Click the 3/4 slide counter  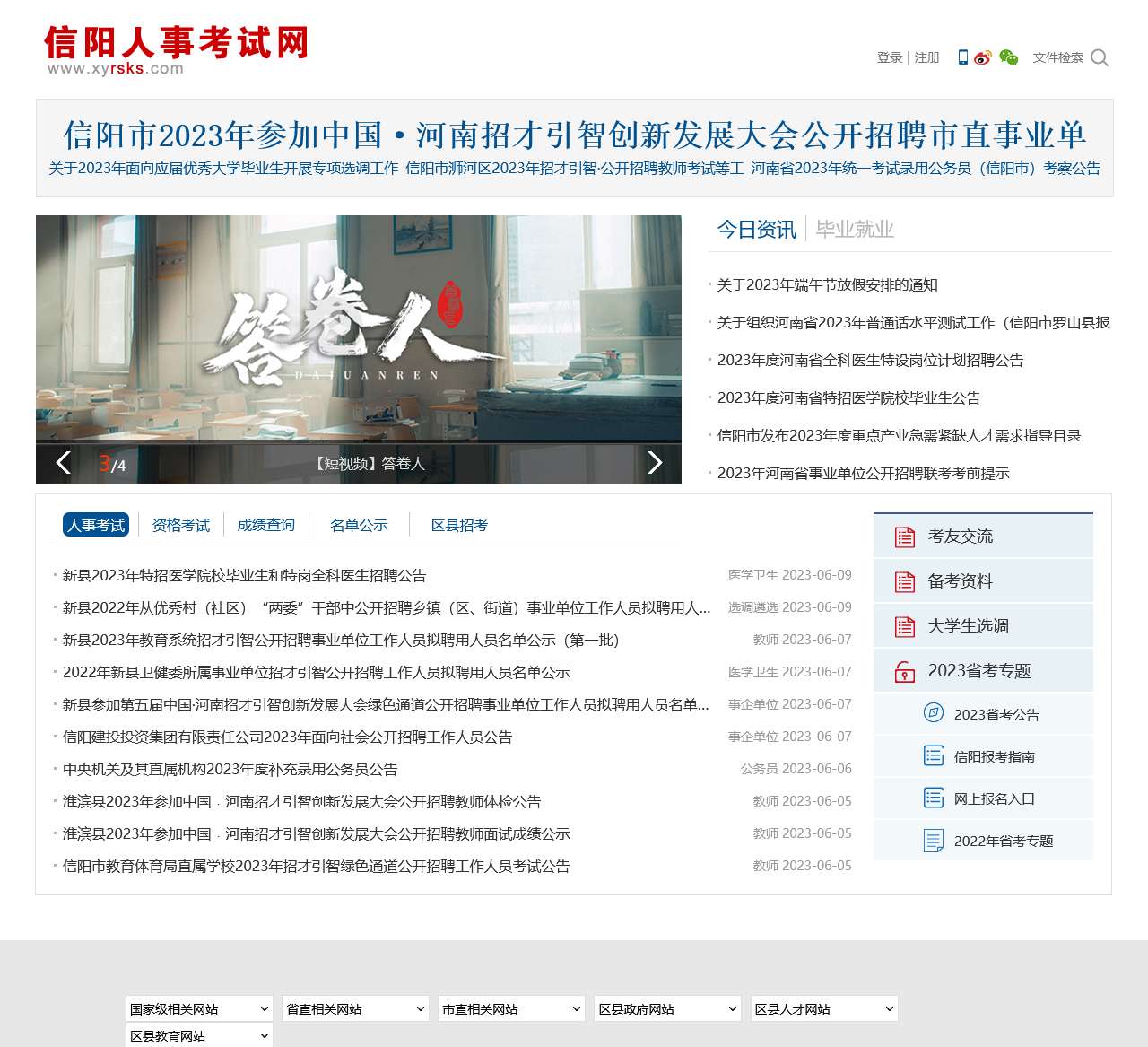pos(112,464)
